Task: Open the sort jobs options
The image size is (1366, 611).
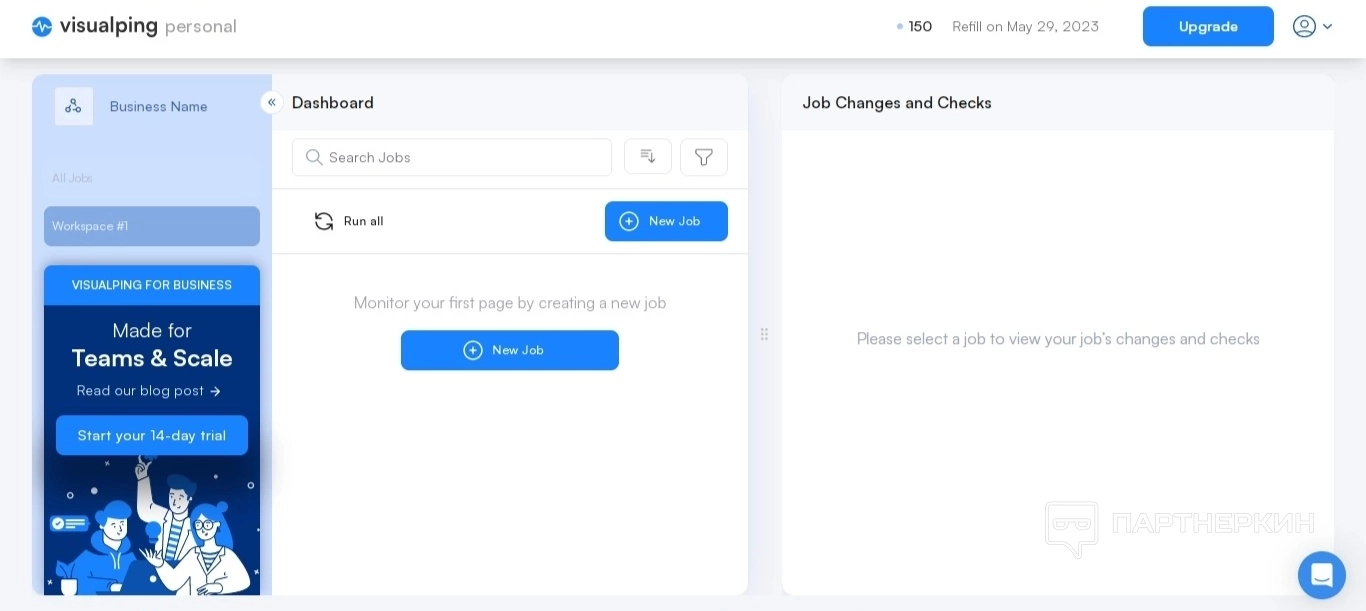Action: tap(648, 157)
